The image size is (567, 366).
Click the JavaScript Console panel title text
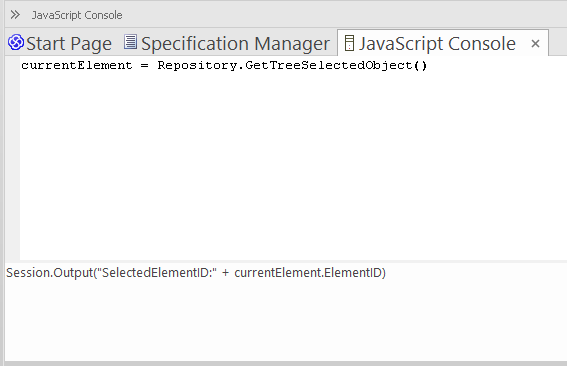coord(77,15)
